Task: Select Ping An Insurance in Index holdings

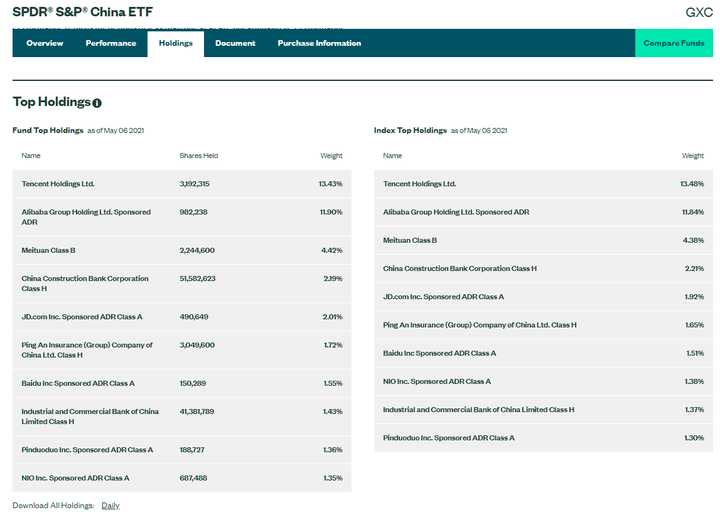Action: click(x=480, y=325)
